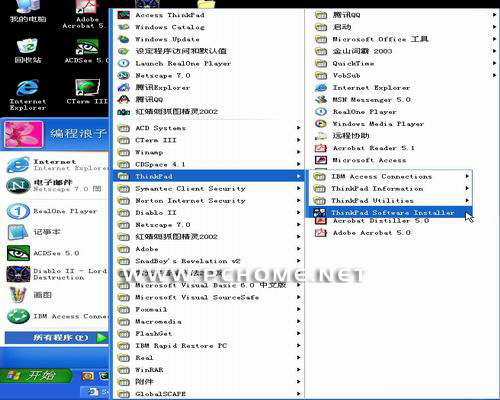Click the 腾讯QQ penguin icon
The image size is (500, 400).
(123, 99)
